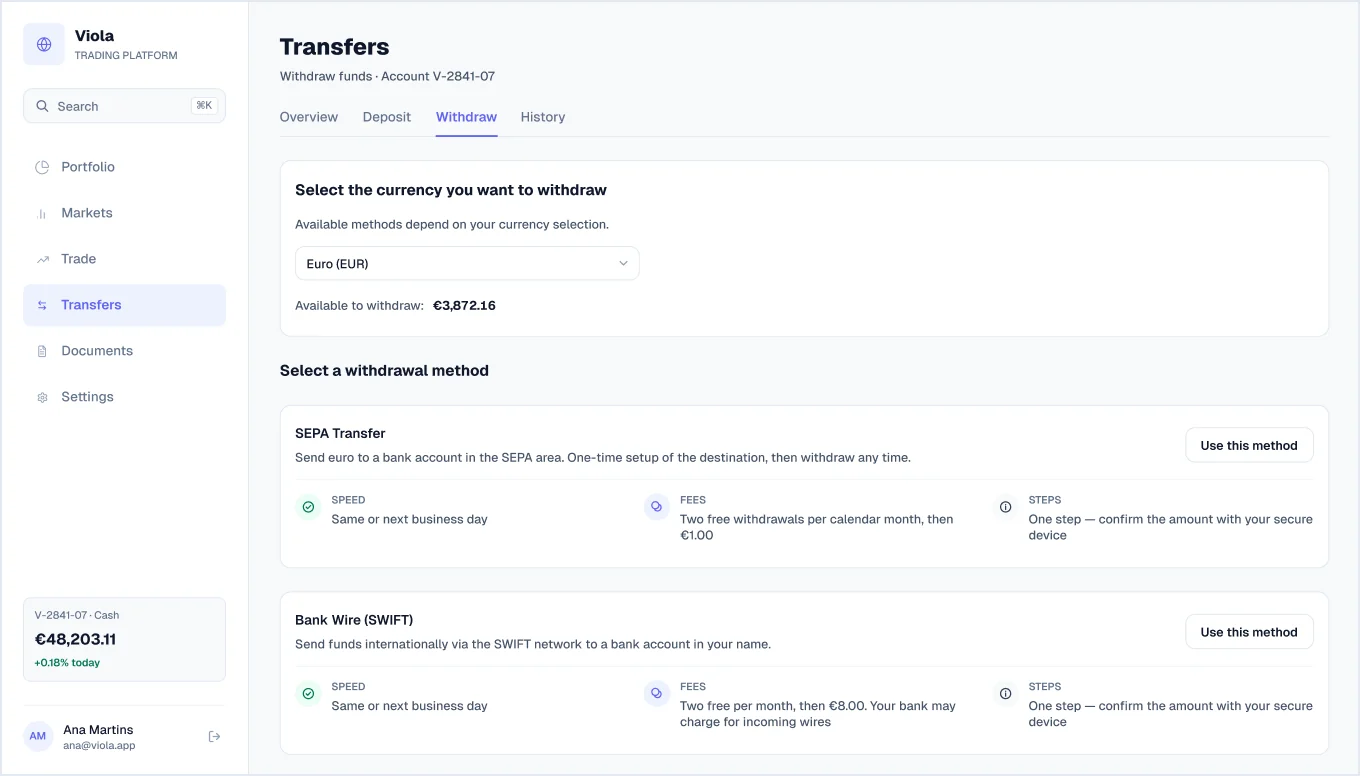The image size is (1360, 776).
Task: Switch to the Overview tab
Action: 309,117
